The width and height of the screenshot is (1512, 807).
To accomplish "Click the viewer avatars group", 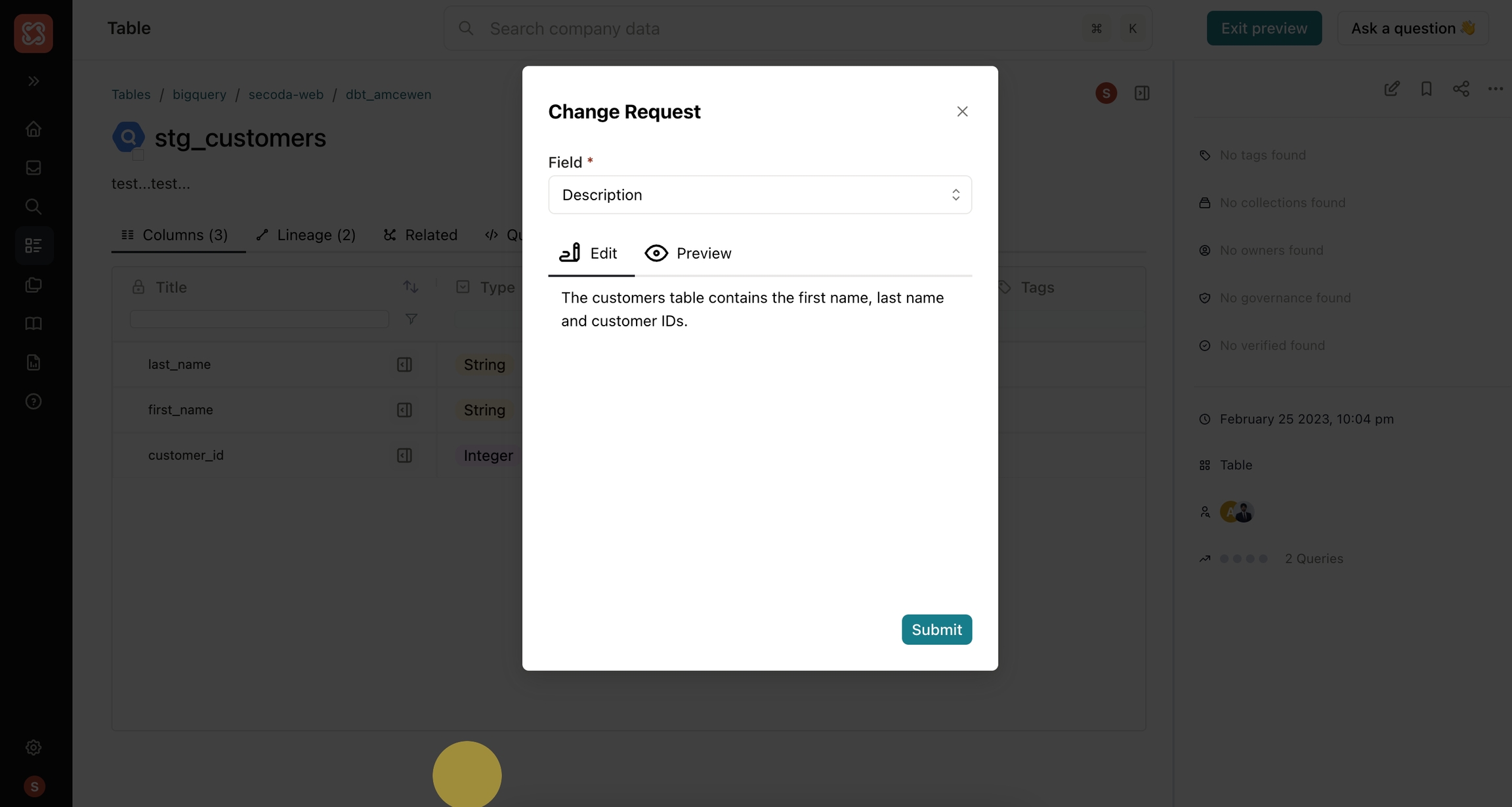I will (x=1236, y=512).
